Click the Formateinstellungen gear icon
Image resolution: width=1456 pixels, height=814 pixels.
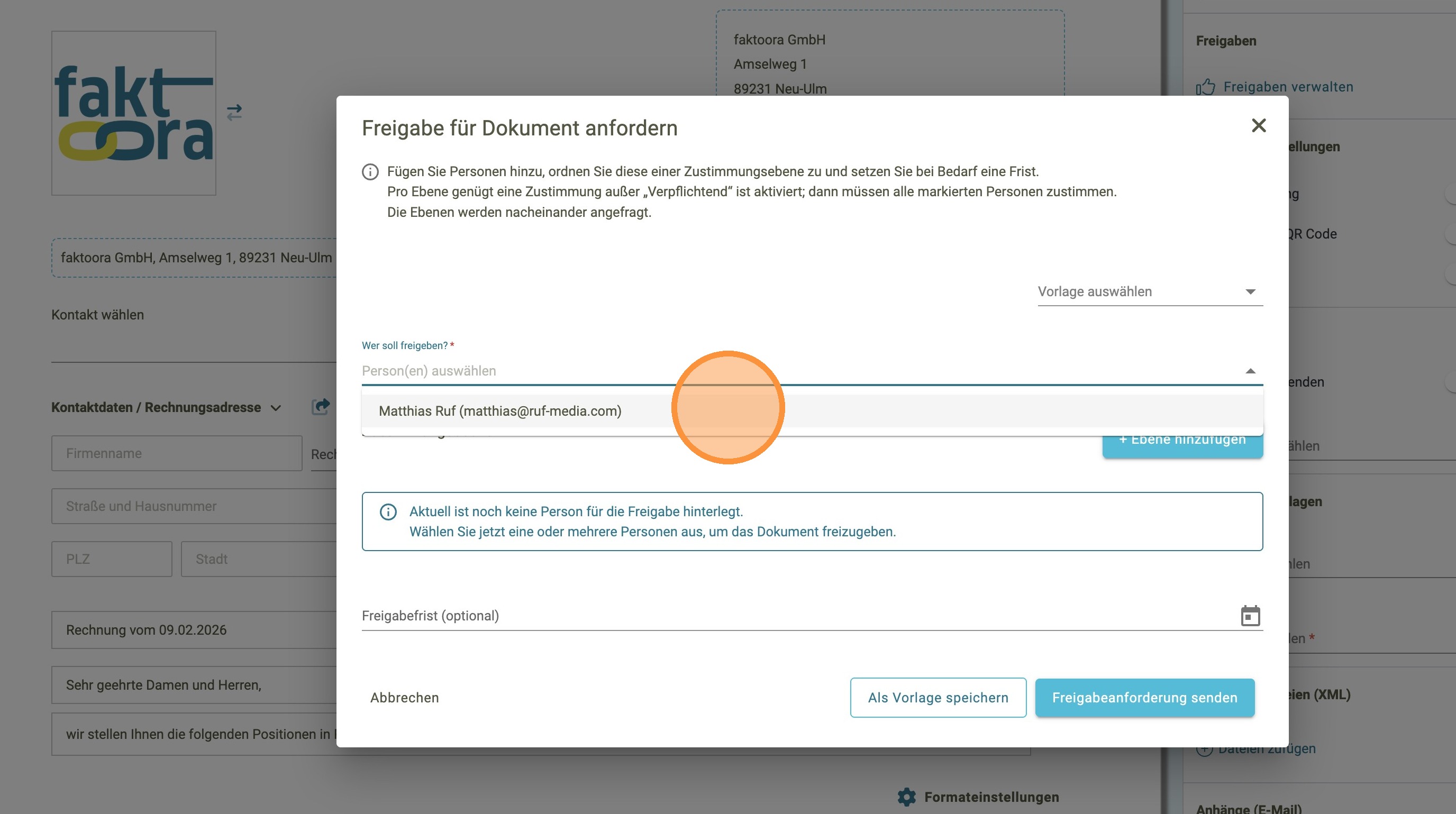tap(907, 797)
